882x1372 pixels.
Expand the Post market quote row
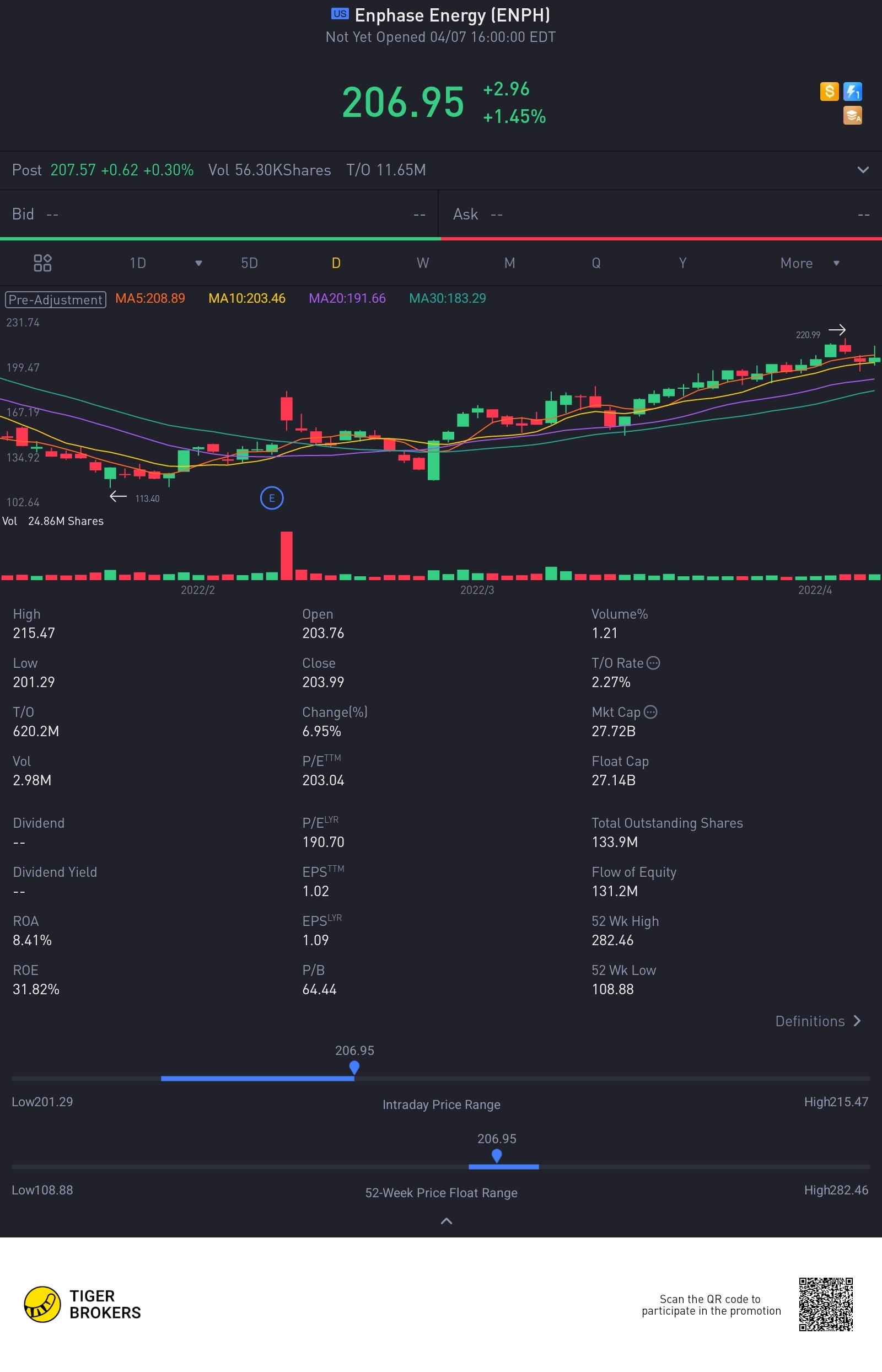coord(863,169)
